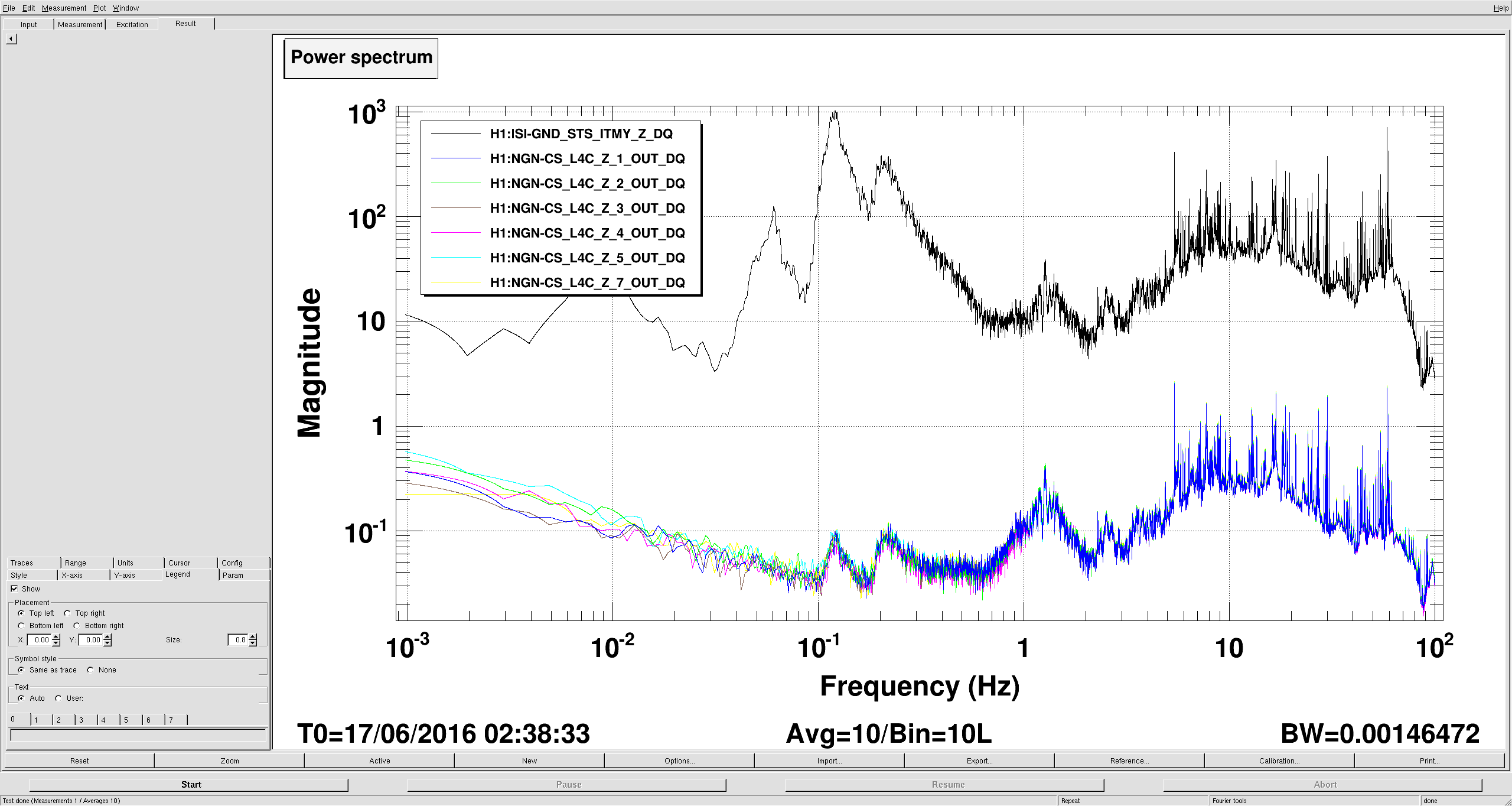
Task: Open the Reference dialog
Action: tap(1130, 760)
